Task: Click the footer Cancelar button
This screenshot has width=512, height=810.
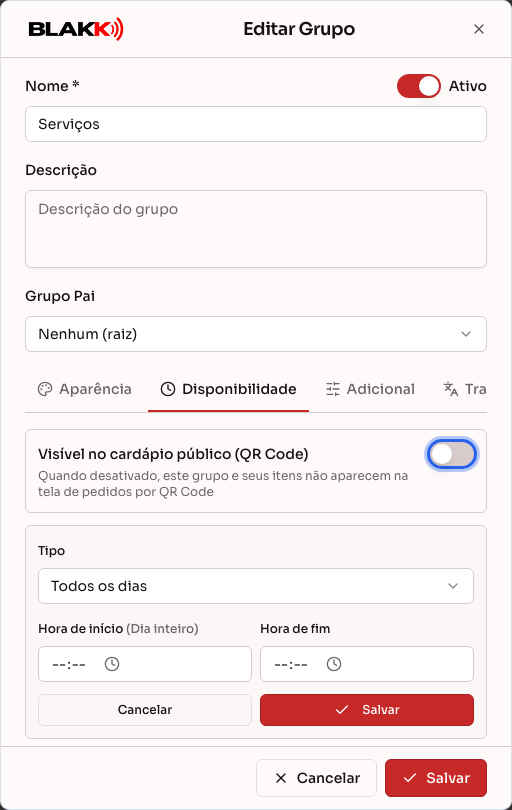Action: pos(316,778)
